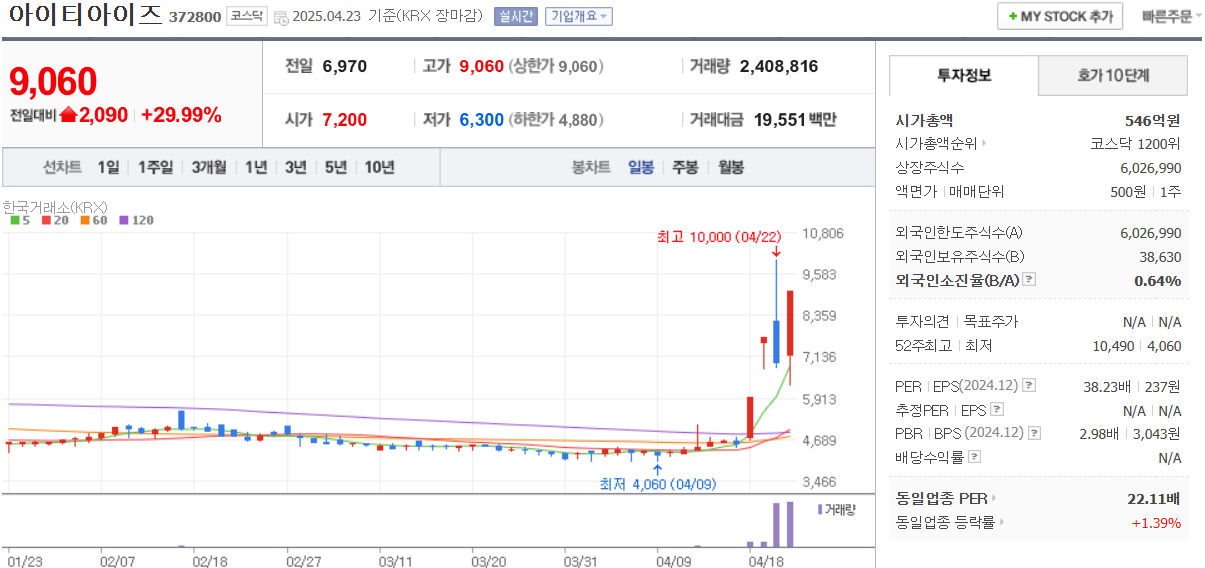The height and width of the screenshot is (568, 1205).
Task: Click the 최고 10,000 (04/22) chart marker
Action: click(719, 238)
